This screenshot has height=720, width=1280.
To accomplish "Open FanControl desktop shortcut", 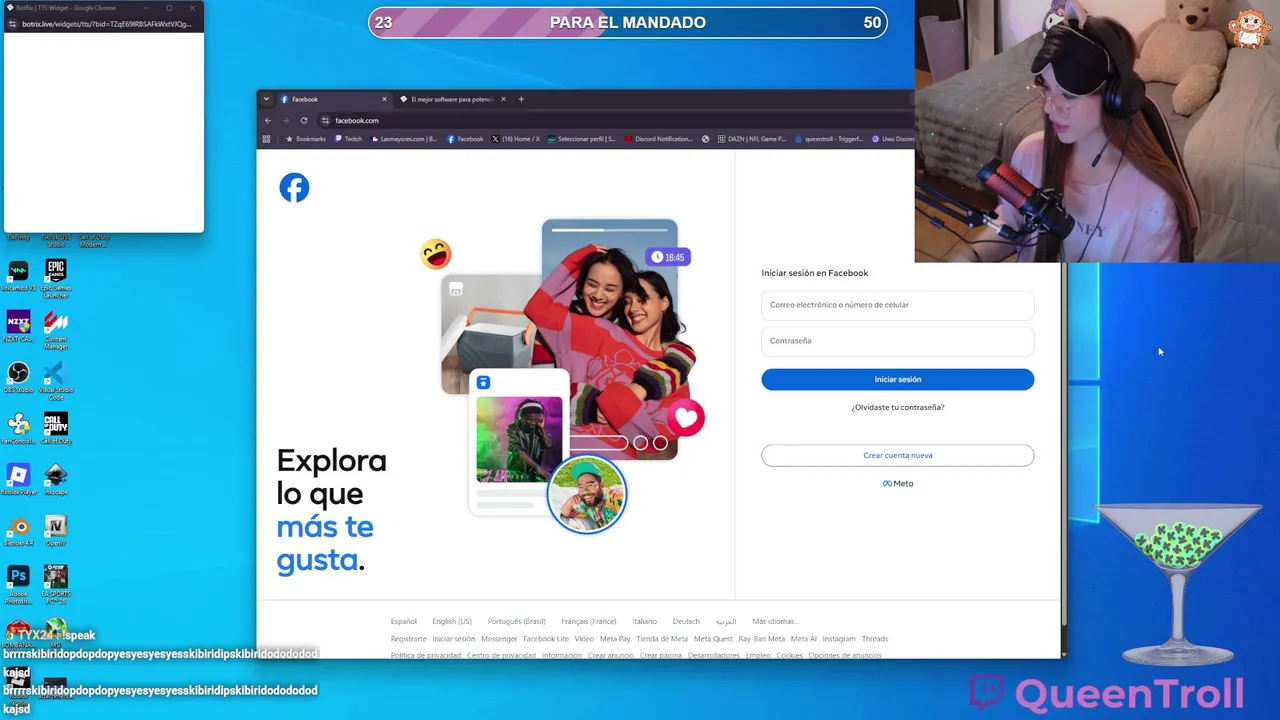I will [x=18, y=429].
